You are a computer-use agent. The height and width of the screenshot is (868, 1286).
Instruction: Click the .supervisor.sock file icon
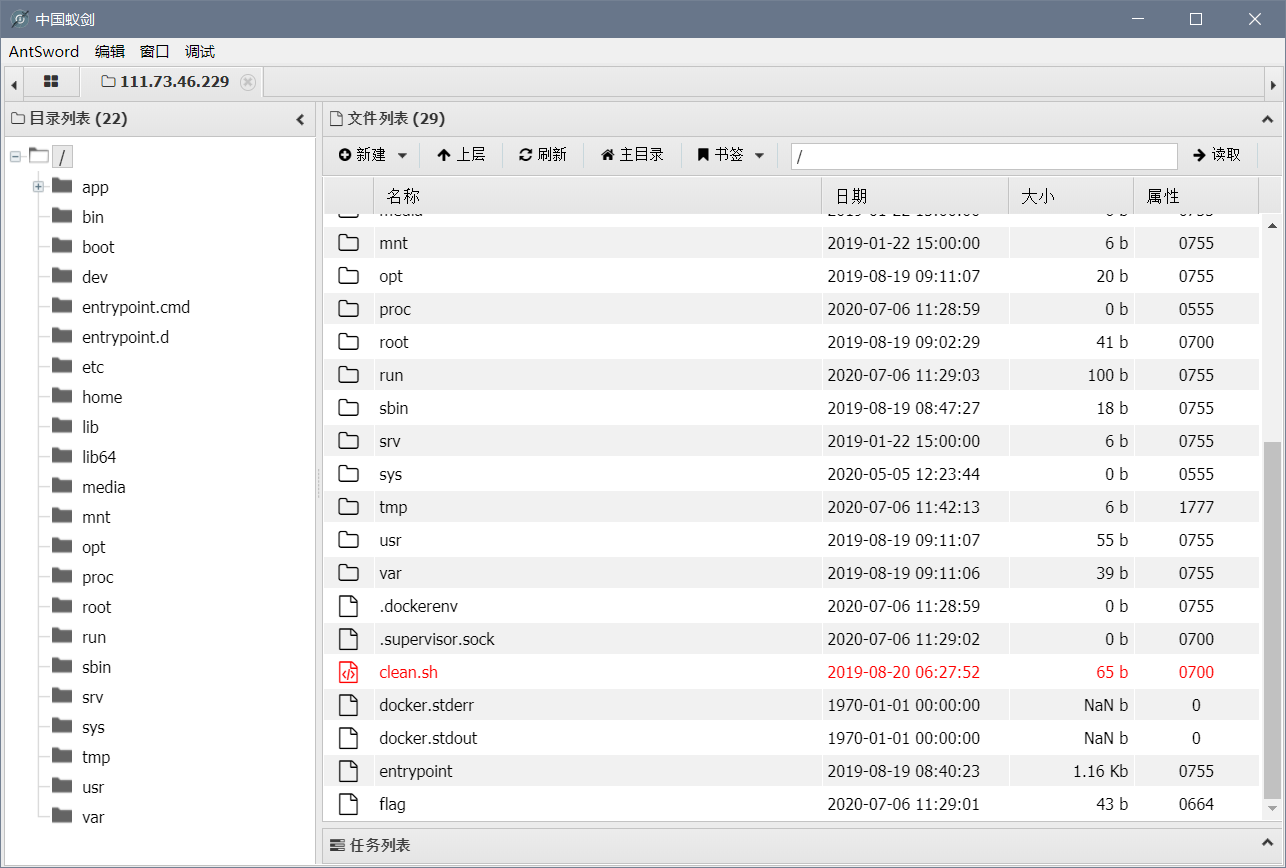pyautogui.click(x=348, y=639)
